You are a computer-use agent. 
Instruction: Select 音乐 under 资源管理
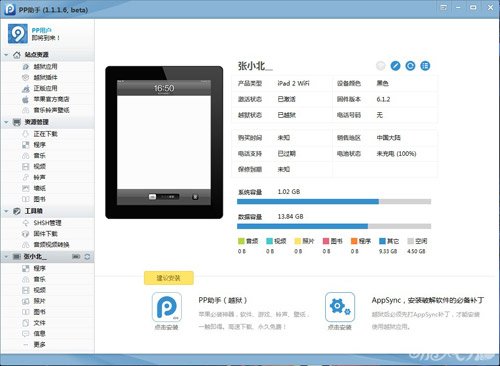click(x=39, y=156)
